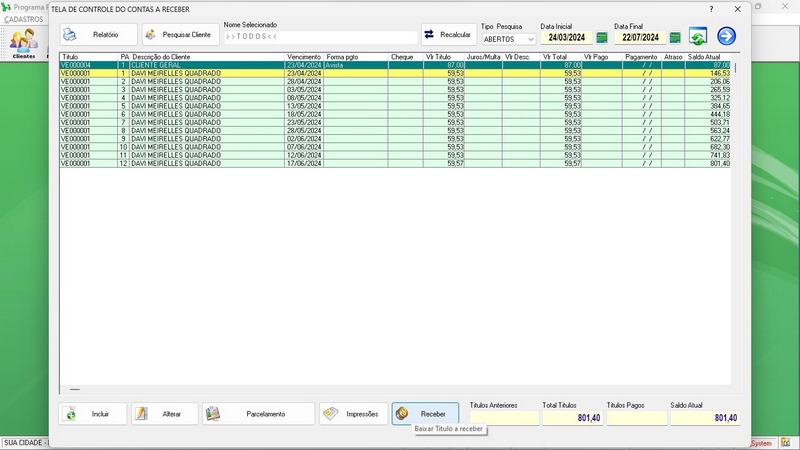This screenshot has width=800, height=450.
Task: Click the Data Inicial date field
Action: (566, 38)
